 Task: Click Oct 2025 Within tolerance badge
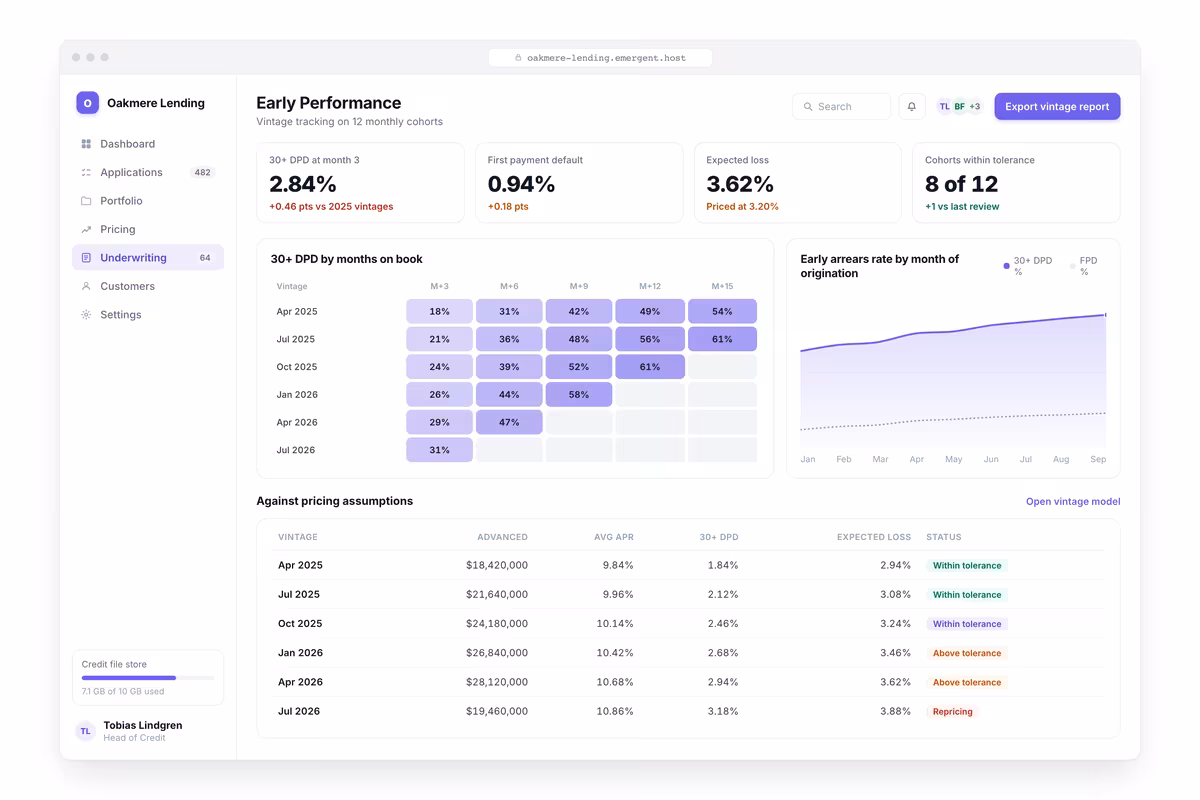[x=967, y=623]
